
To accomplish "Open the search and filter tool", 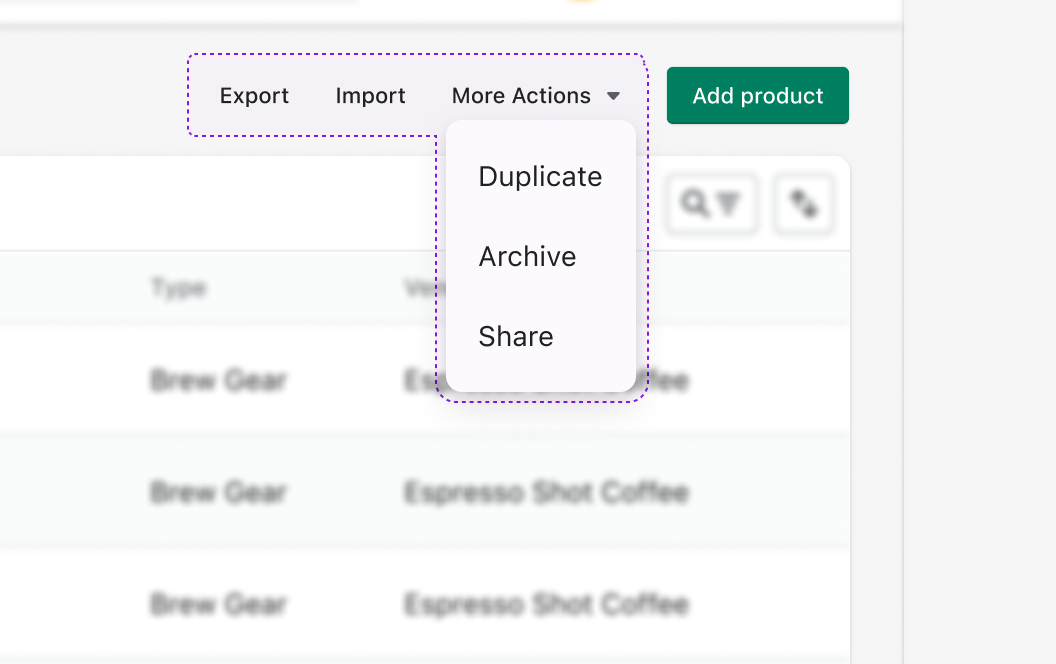I will (712, 203).
